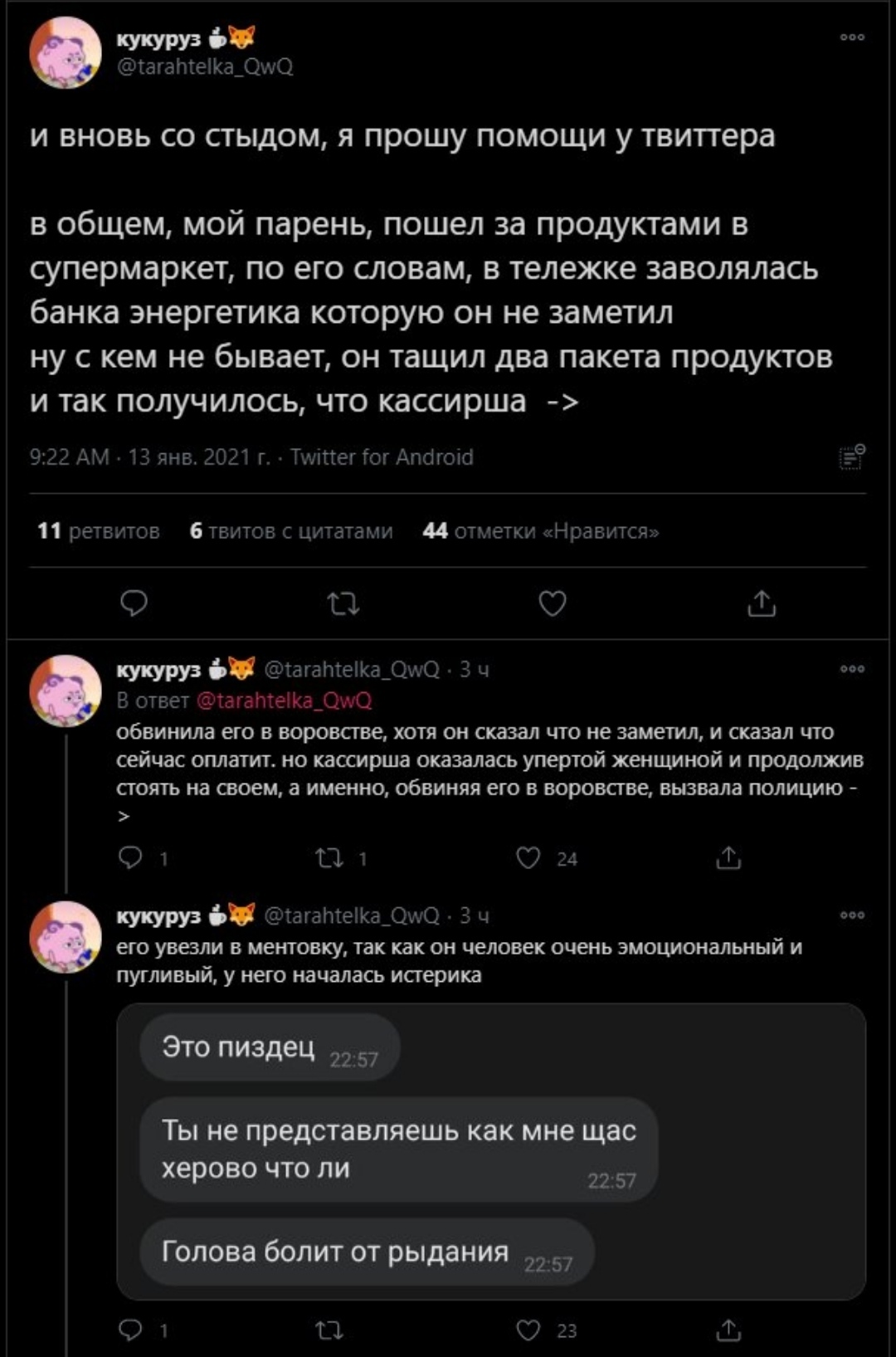Image resolution: width=896 pixels, height=1357 pixels.
Task: Share the reply with 24 likes
Action: tap(728, 857)
